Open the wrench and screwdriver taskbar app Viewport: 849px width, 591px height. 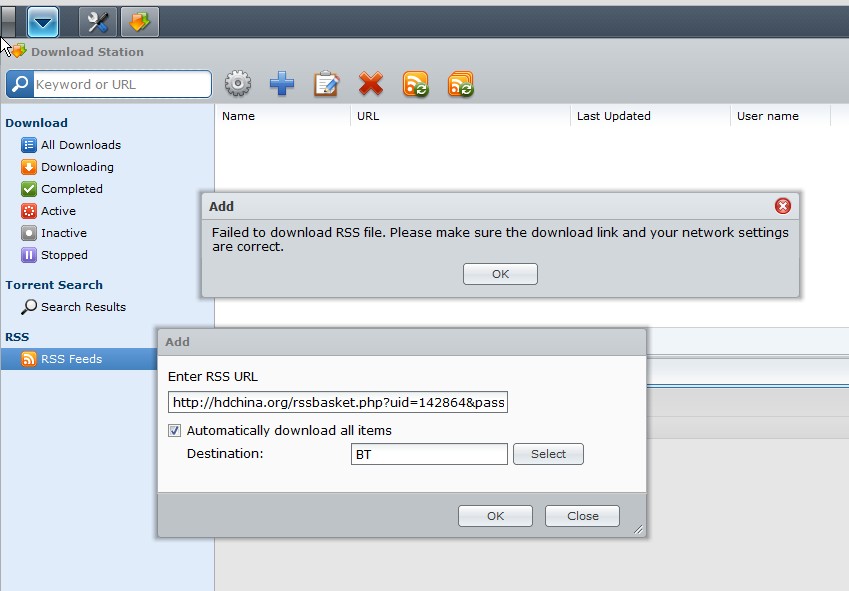coord(97,21)
